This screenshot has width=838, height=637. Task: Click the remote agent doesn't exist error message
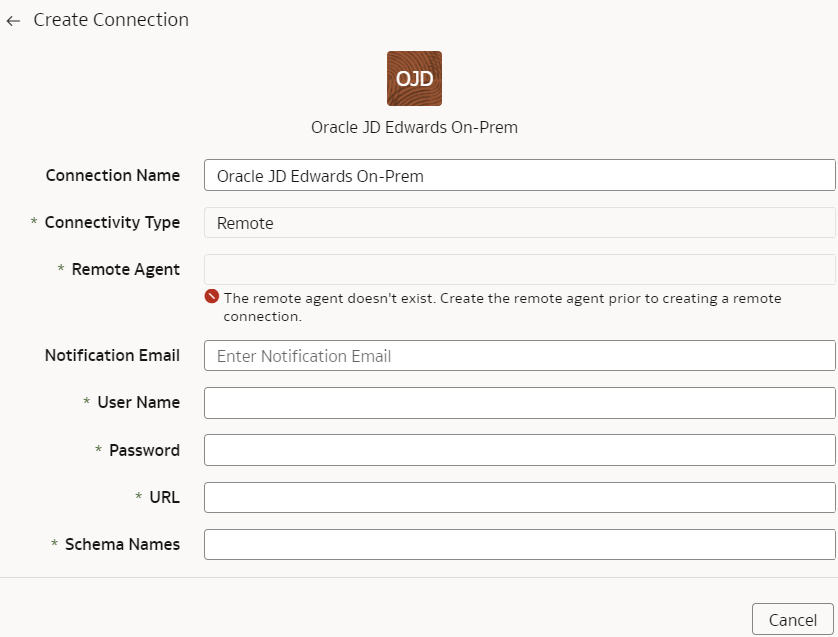502,307
